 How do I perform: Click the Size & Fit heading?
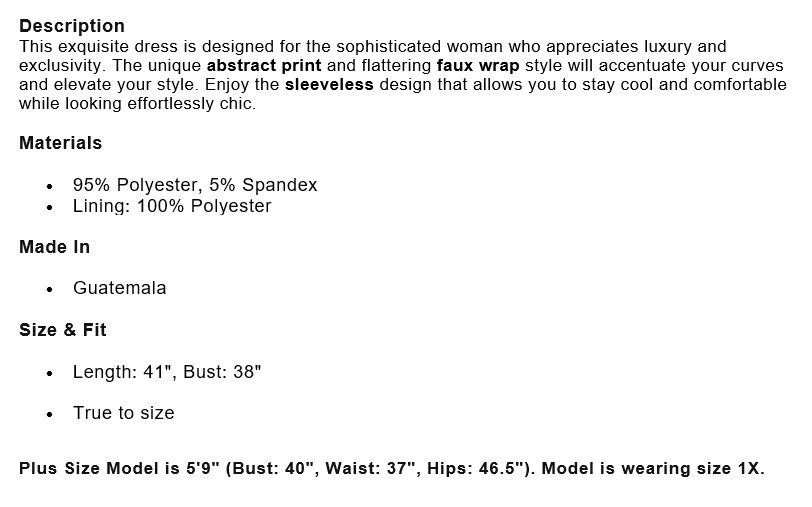coord(63,330)
